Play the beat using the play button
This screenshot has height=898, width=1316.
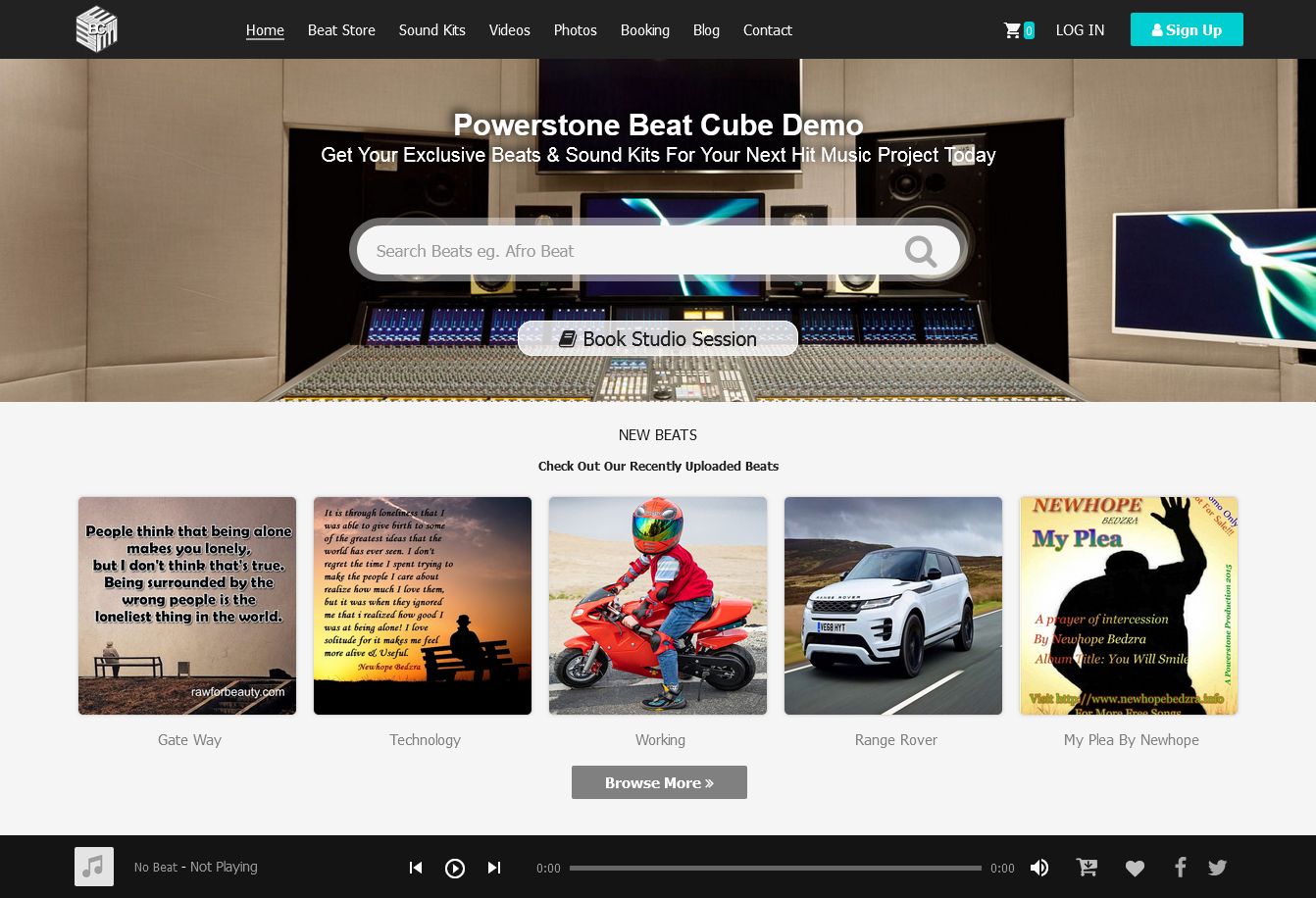455,868
